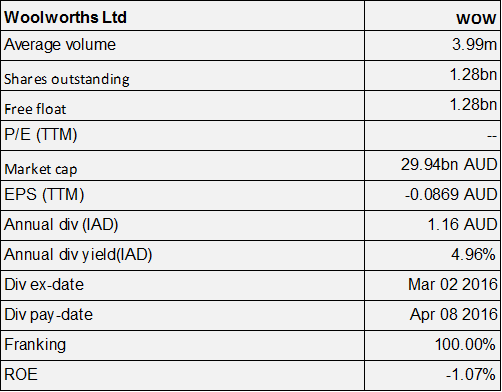Image resolution: width=502 pixels, height=392 pixels.
Task: Click the Average volume label
Action: pos(60,45)
